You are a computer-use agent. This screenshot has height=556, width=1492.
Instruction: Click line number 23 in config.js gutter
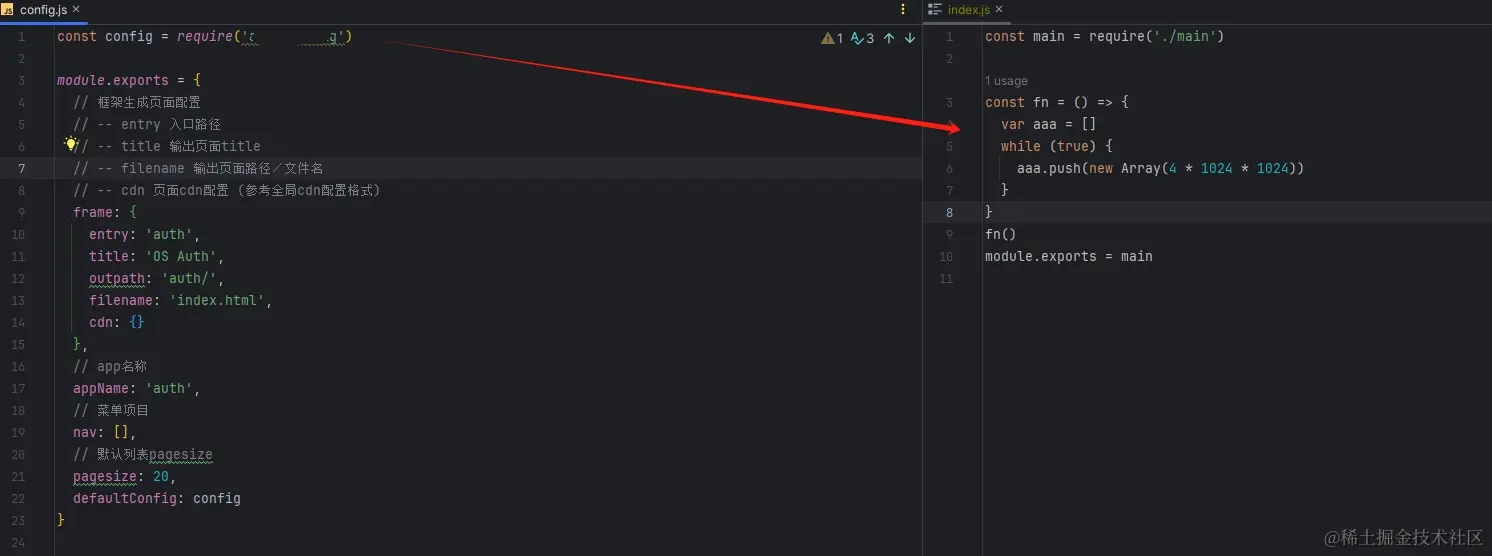[19, 520]
